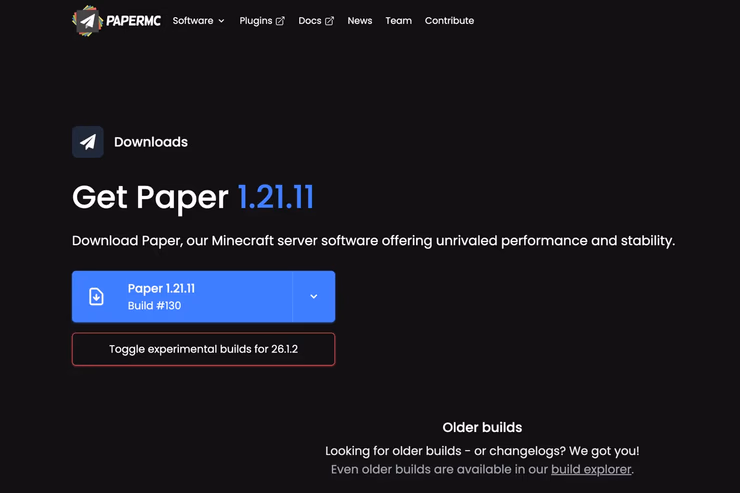The width and height of the screenshot is (740, 493).
Task: Open the Team page
Action: coord(398,21)
